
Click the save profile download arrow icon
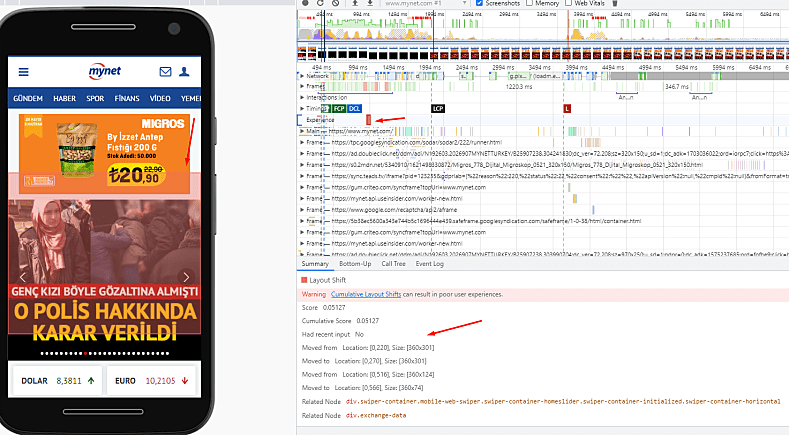coord(370,3)
